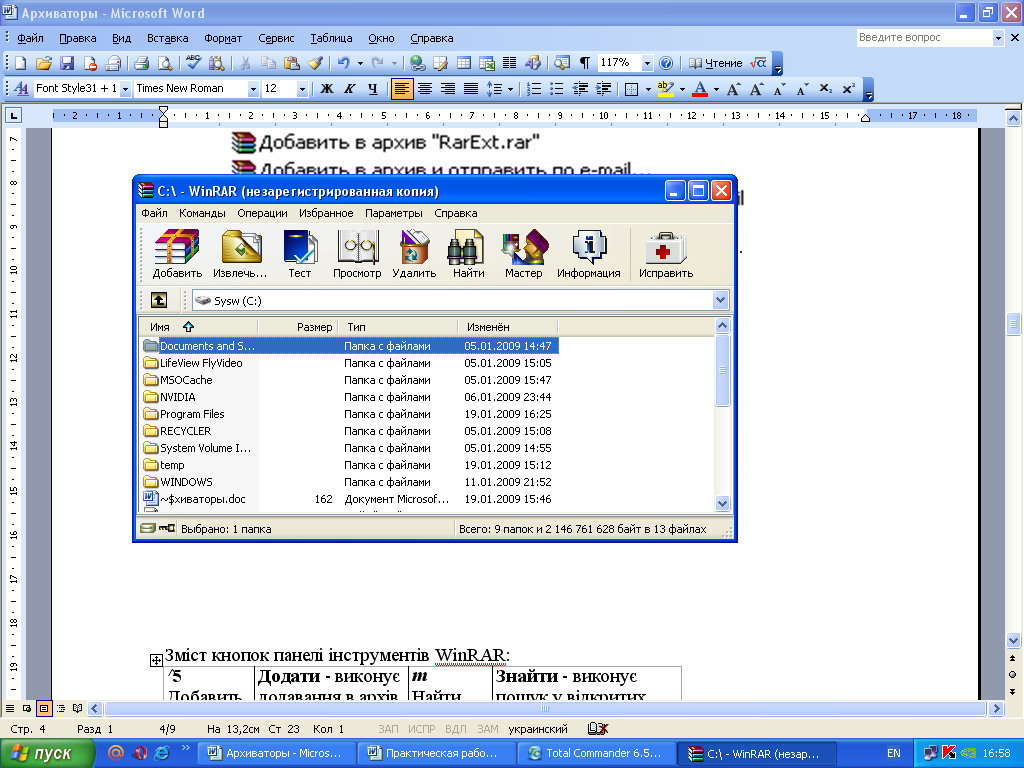Click the Добавить icon in WinRAR toolbar
Image resolution: width=1024 pixels, height=768 pixels.
click(x=177, y=255)
